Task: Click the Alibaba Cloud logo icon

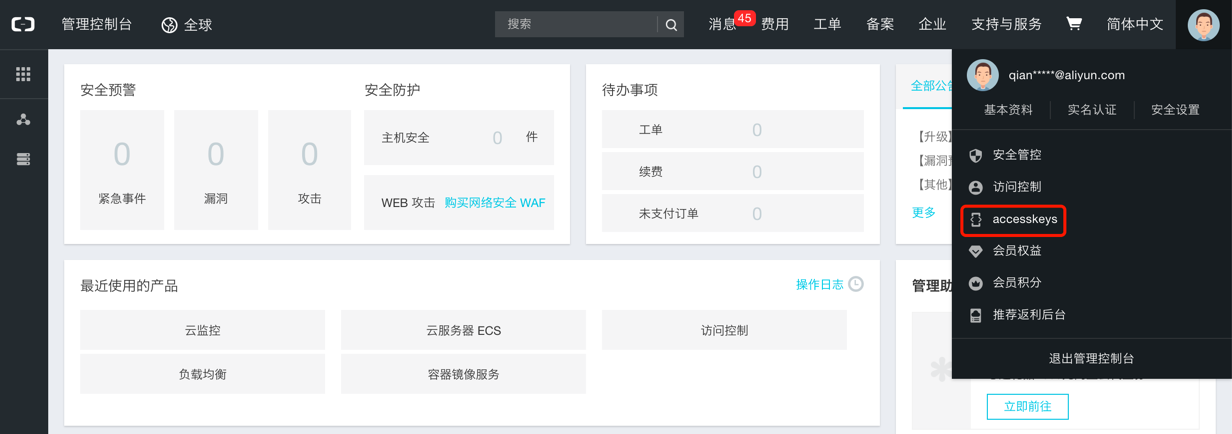Action: click(23, 24)
